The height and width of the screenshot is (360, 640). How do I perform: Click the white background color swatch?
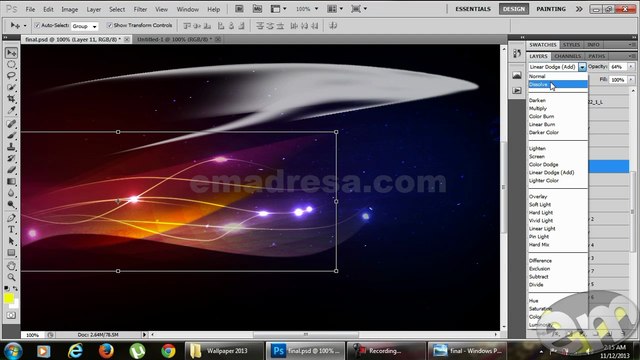point(15,305)
